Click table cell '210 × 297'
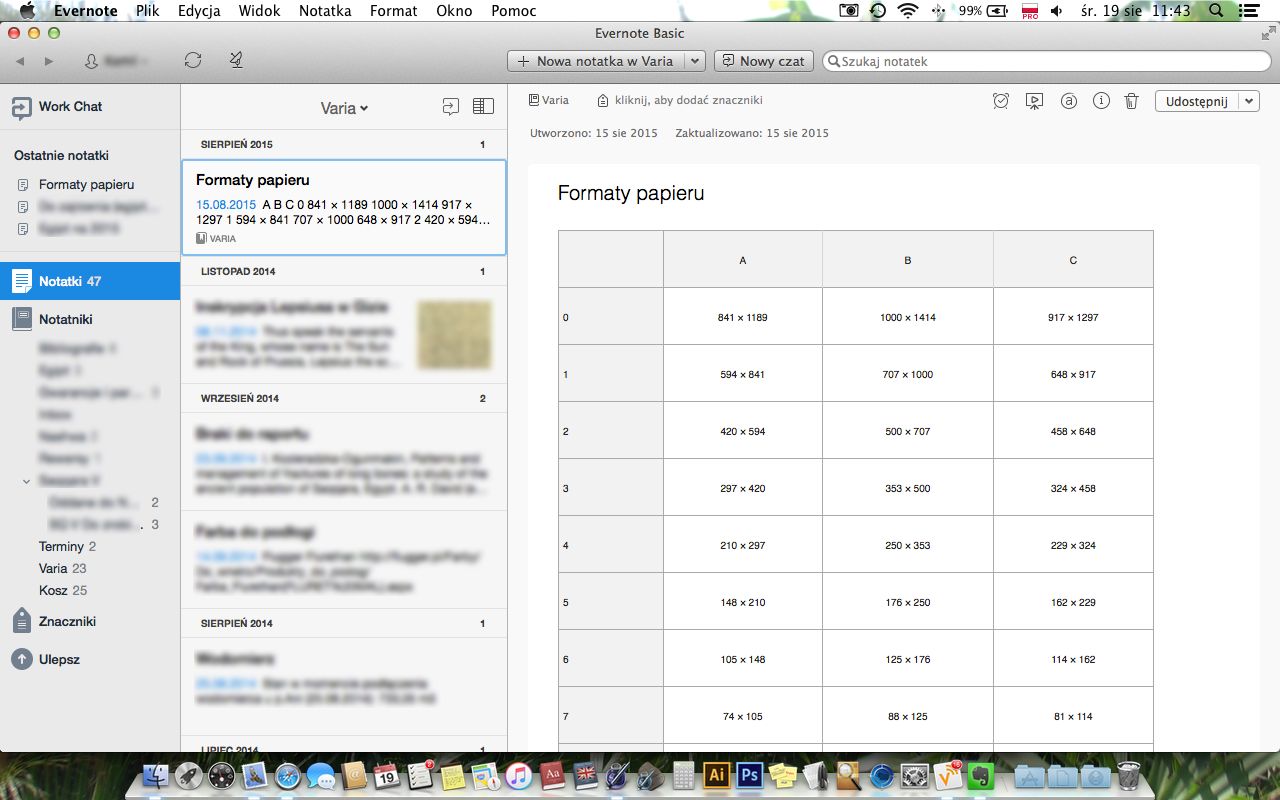 tap(743, 545)
